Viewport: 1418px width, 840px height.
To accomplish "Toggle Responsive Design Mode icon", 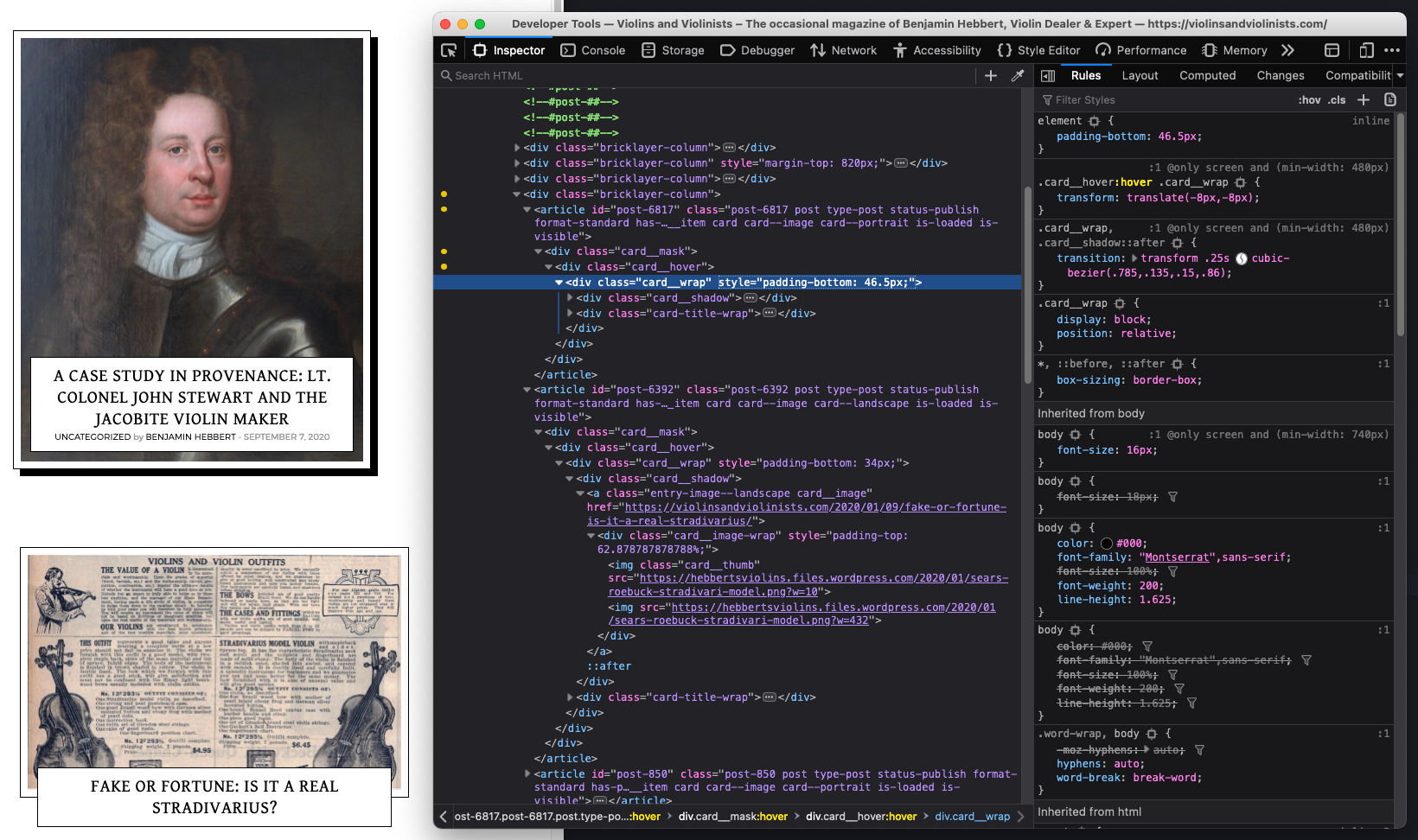I will (1366, 50).
